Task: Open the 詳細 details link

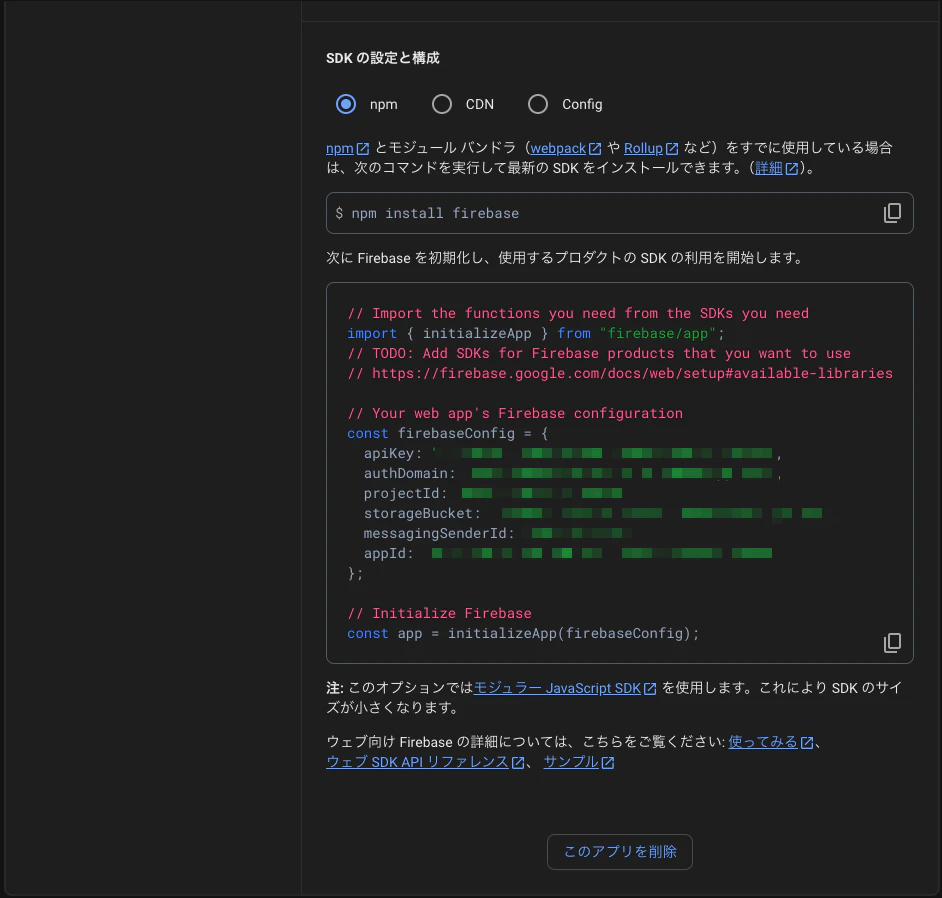Action: point(769,168)
